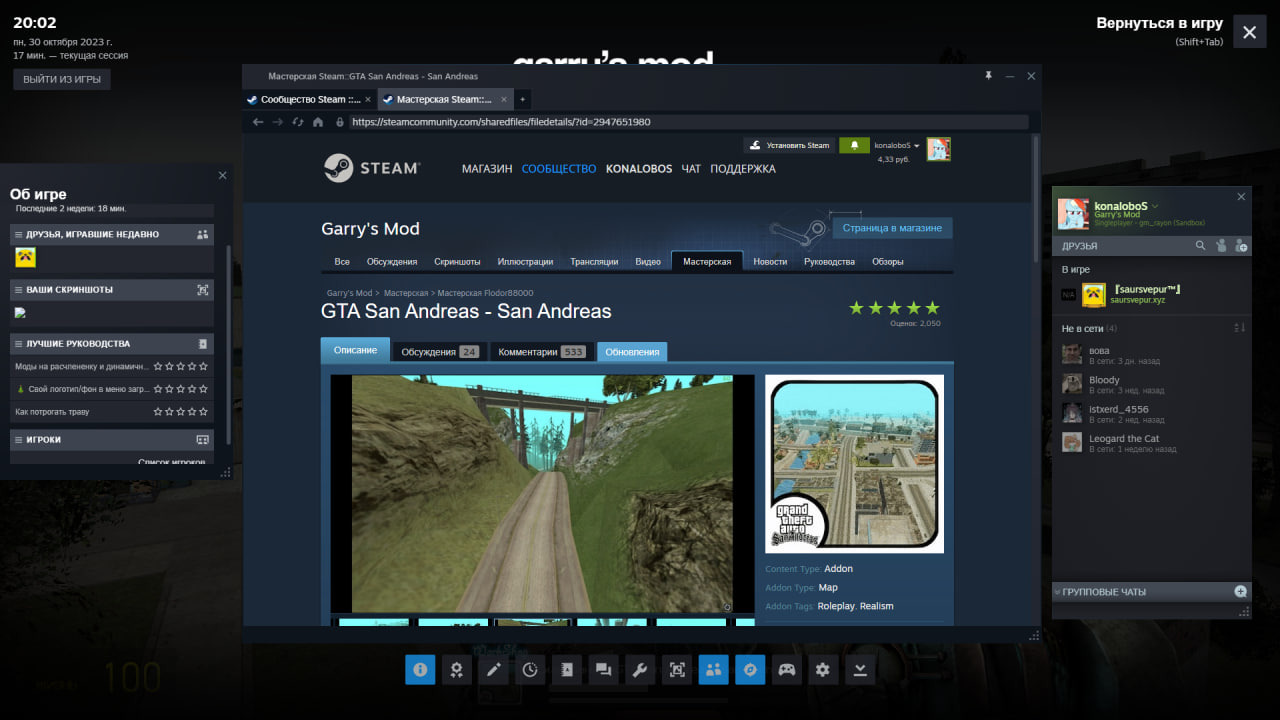The width and height of the screenshot is (1280, 720).
Task: Click the browser home icon
Action: [318, 122]
